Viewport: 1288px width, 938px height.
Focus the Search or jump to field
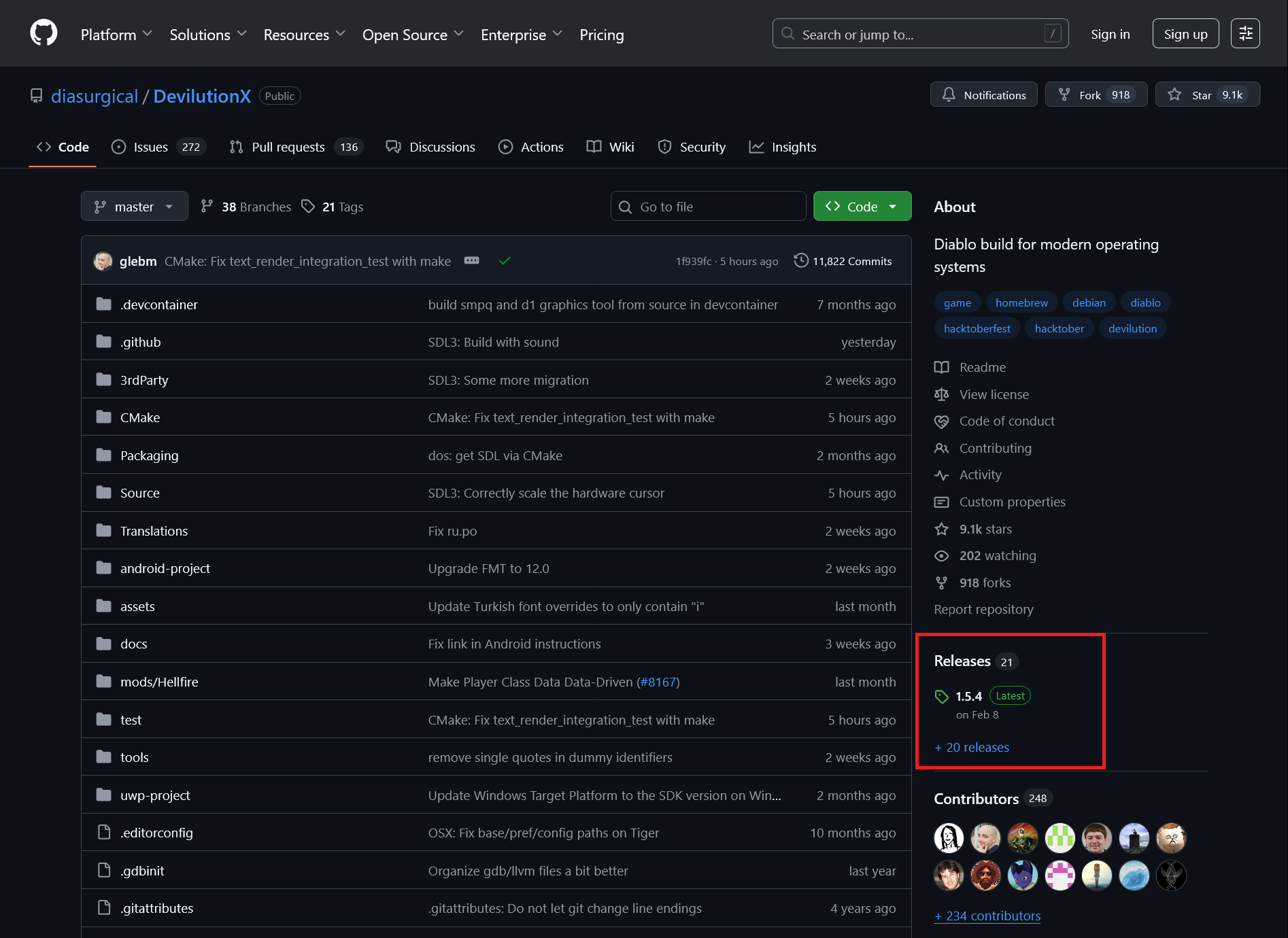click(x=920, y=33)
